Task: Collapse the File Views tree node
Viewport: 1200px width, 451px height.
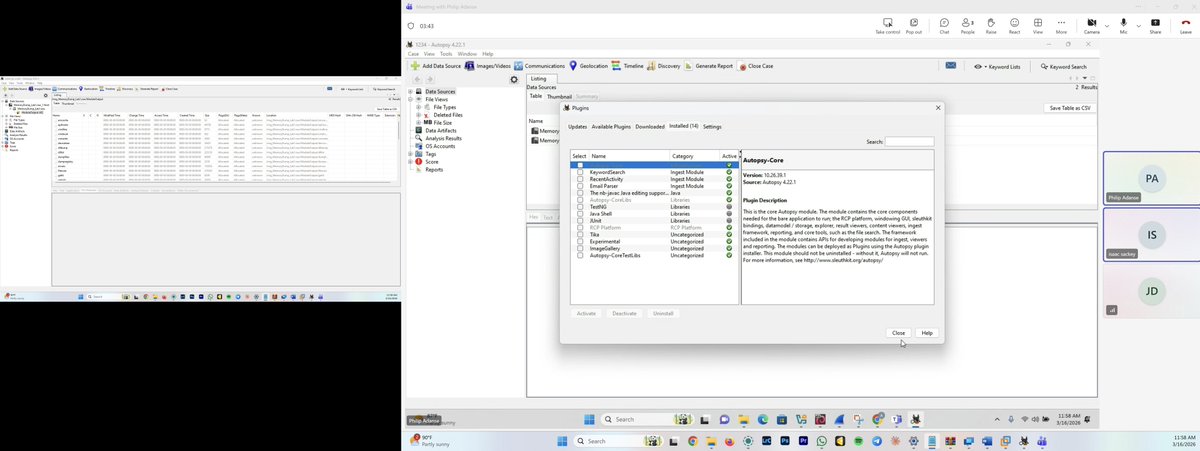Action: [410, 99]
